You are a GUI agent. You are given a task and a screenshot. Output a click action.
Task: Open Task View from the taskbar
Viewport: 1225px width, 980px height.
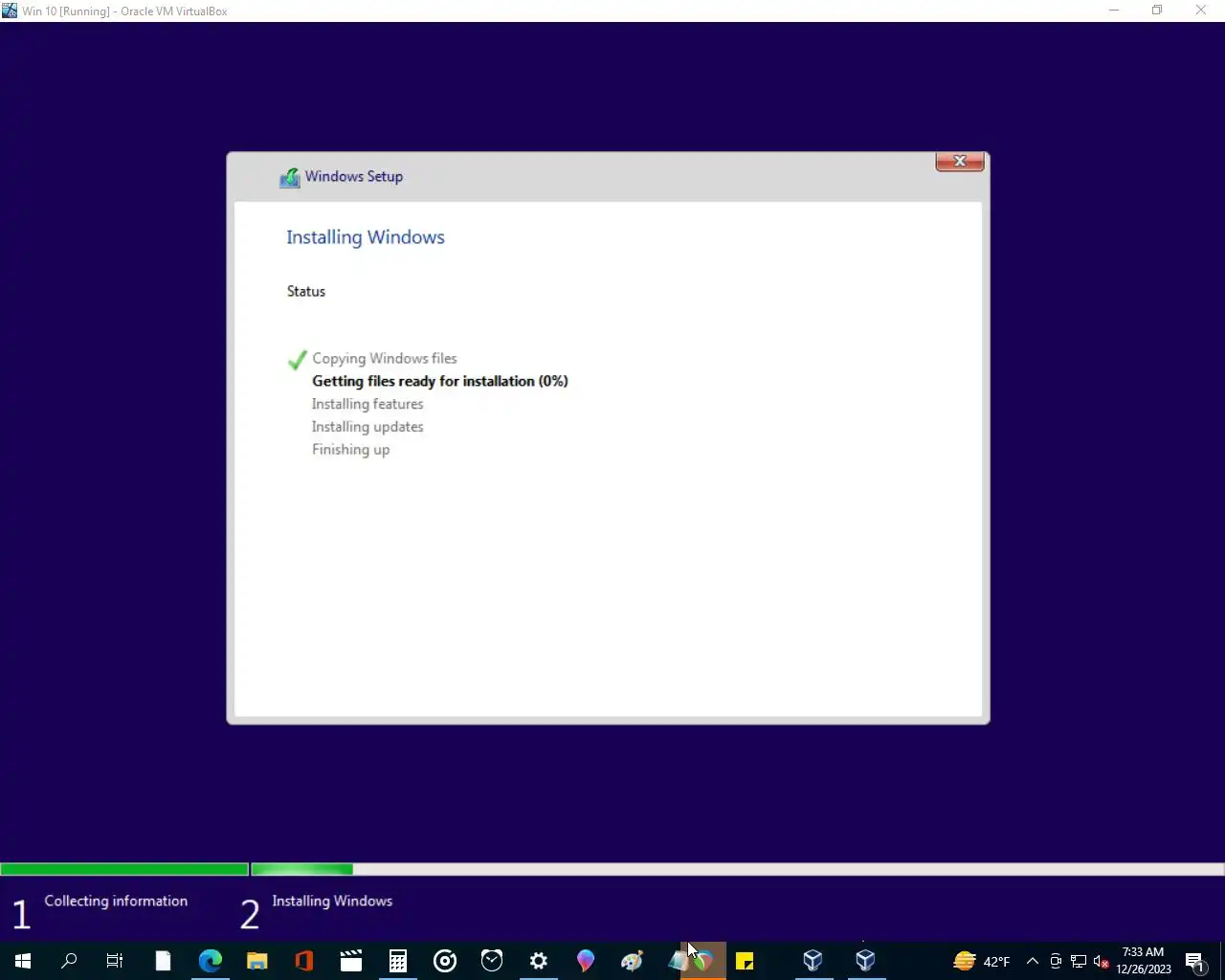click(115, 961)
